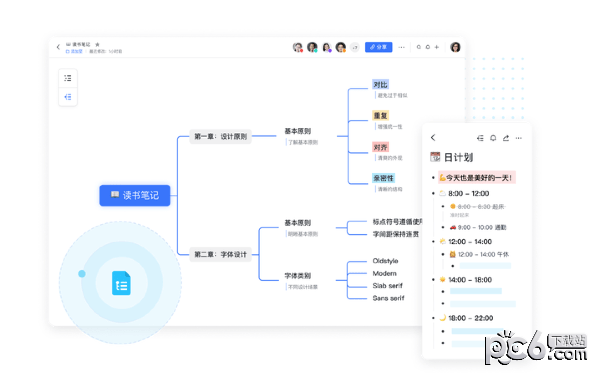Click the back chevron in 日计划 panel

coord(433,137)
